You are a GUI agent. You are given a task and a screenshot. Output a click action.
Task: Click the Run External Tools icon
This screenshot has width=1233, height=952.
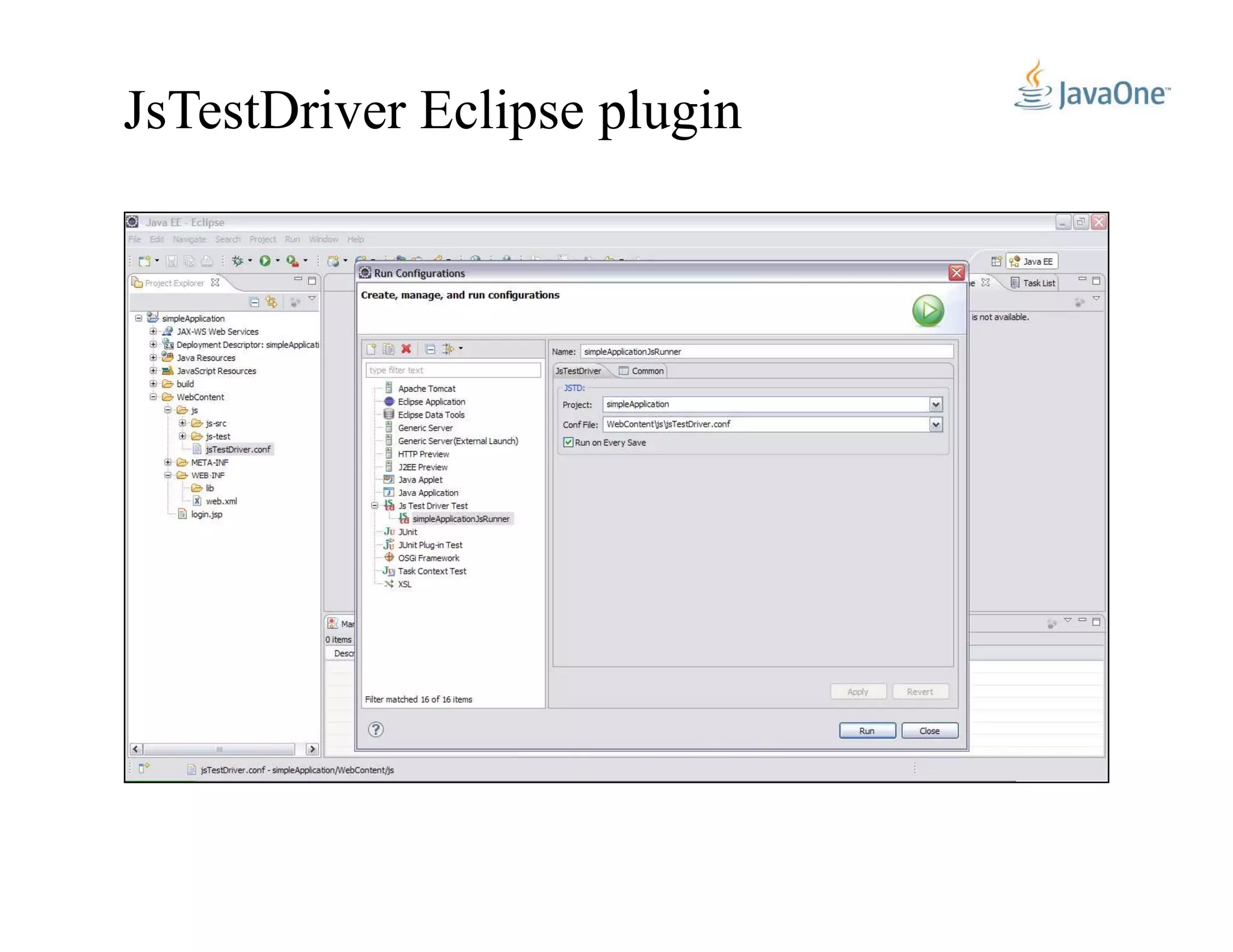293,261
